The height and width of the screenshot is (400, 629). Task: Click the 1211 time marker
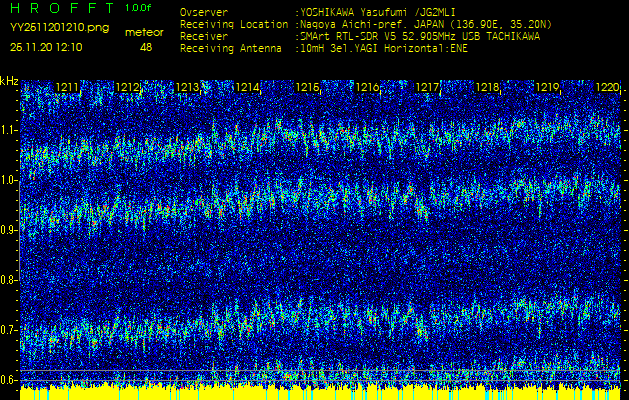tap(68, 88)
